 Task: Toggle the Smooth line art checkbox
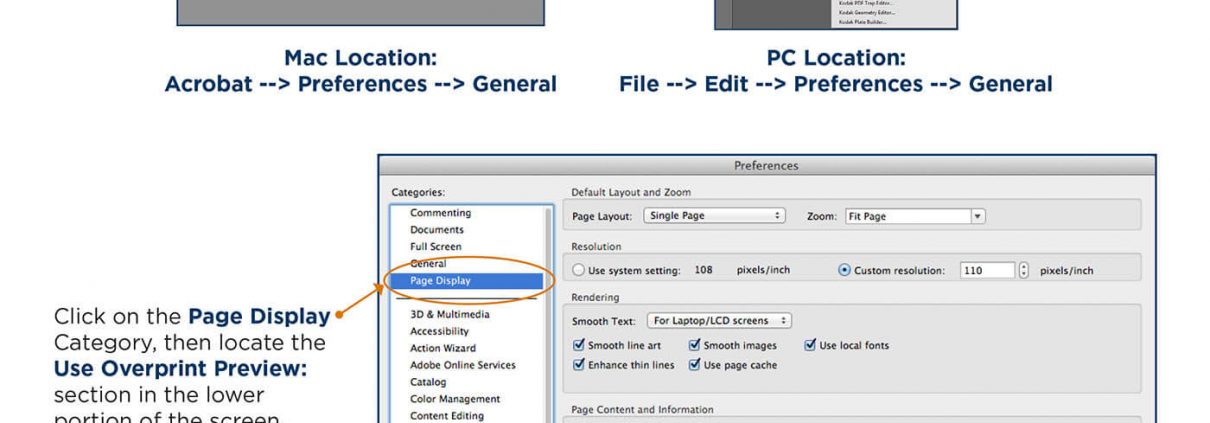(578, 346)
